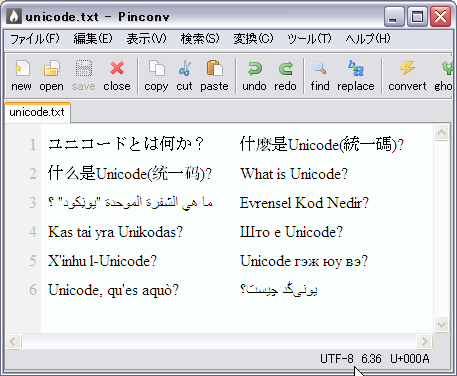The width and height of the screenshot is (457, 376).
Task: Click the horizontal scrollbar right arrow
Action: point(424,341)
